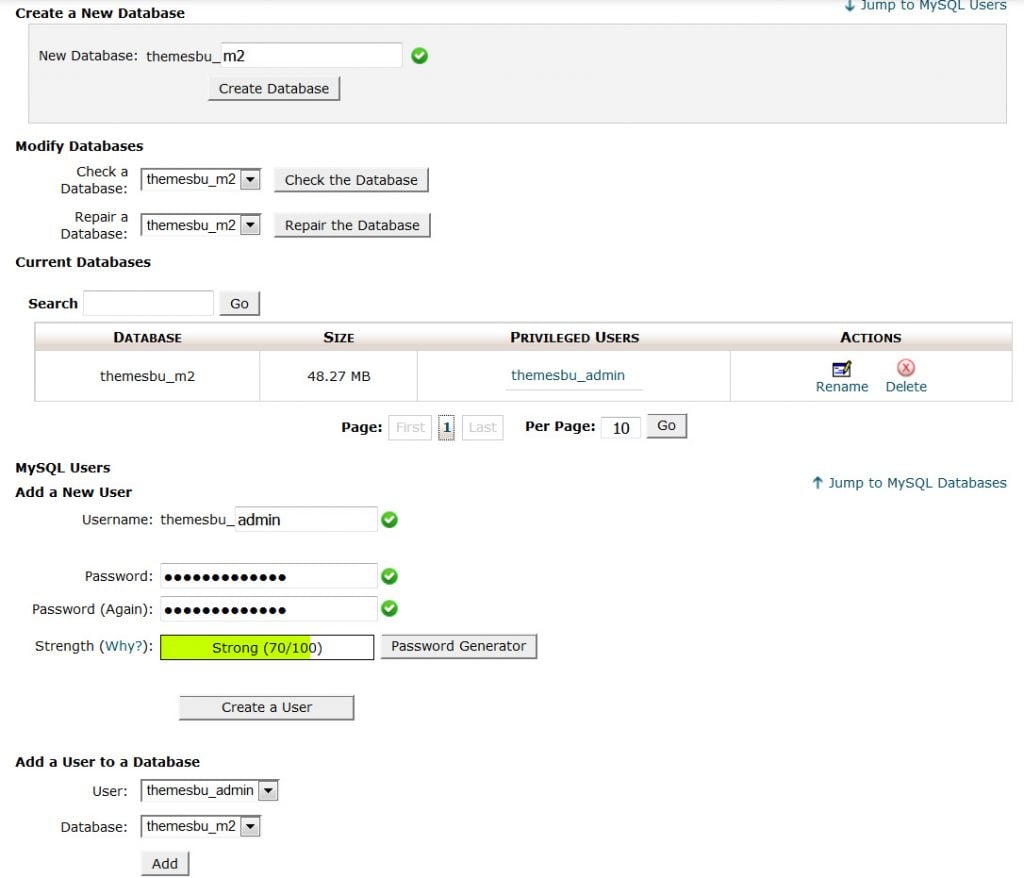Click green checkmark beside Password (Again) field
The width and height of the screenshot is (1024, 878).
click(390, 609)
